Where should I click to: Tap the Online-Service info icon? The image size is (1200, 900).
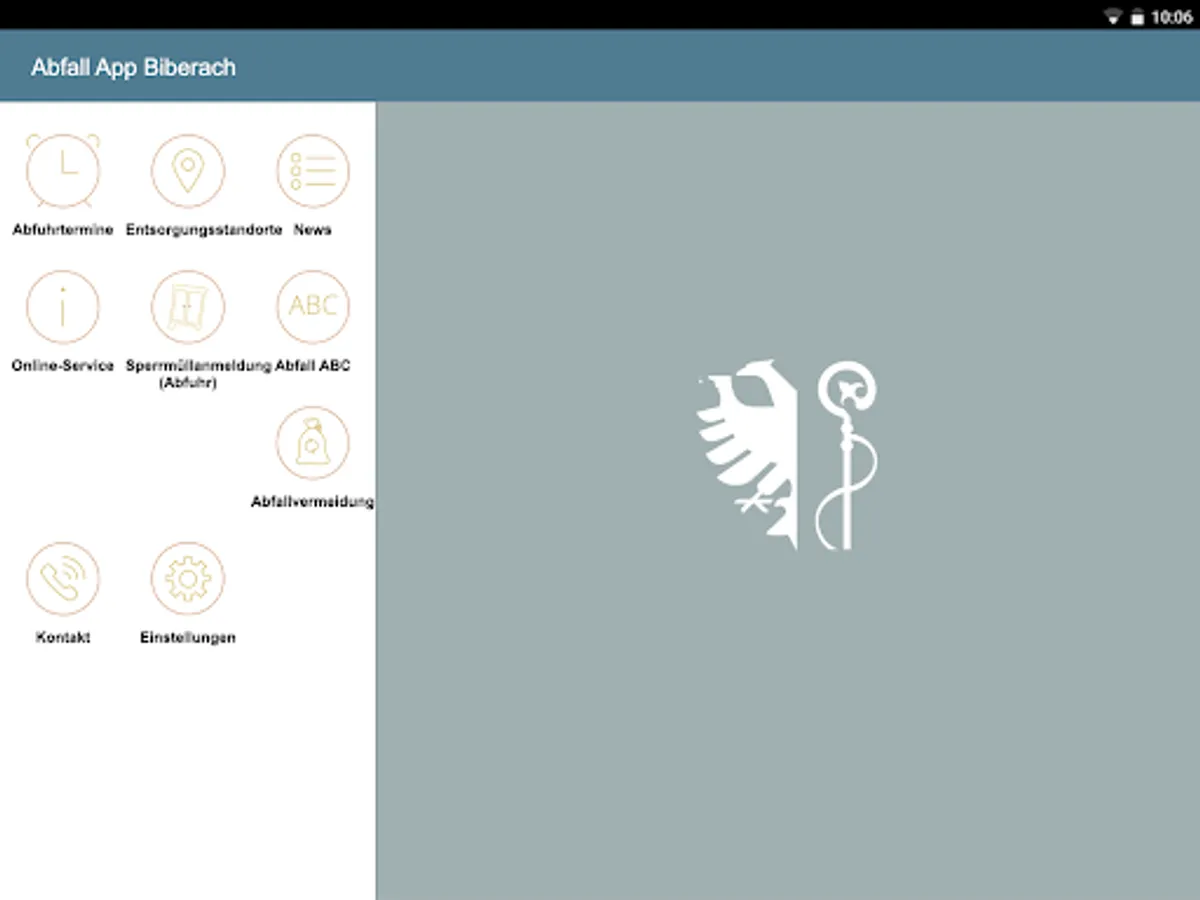click(63, 305)
